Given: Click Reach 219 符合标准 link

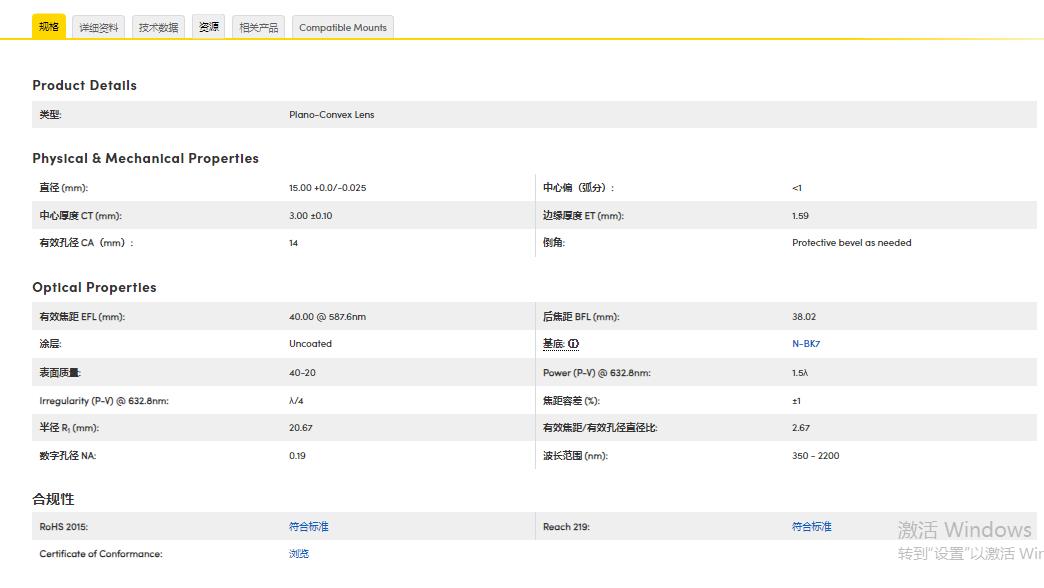Looking at the screenshot, I should [811, 527].
